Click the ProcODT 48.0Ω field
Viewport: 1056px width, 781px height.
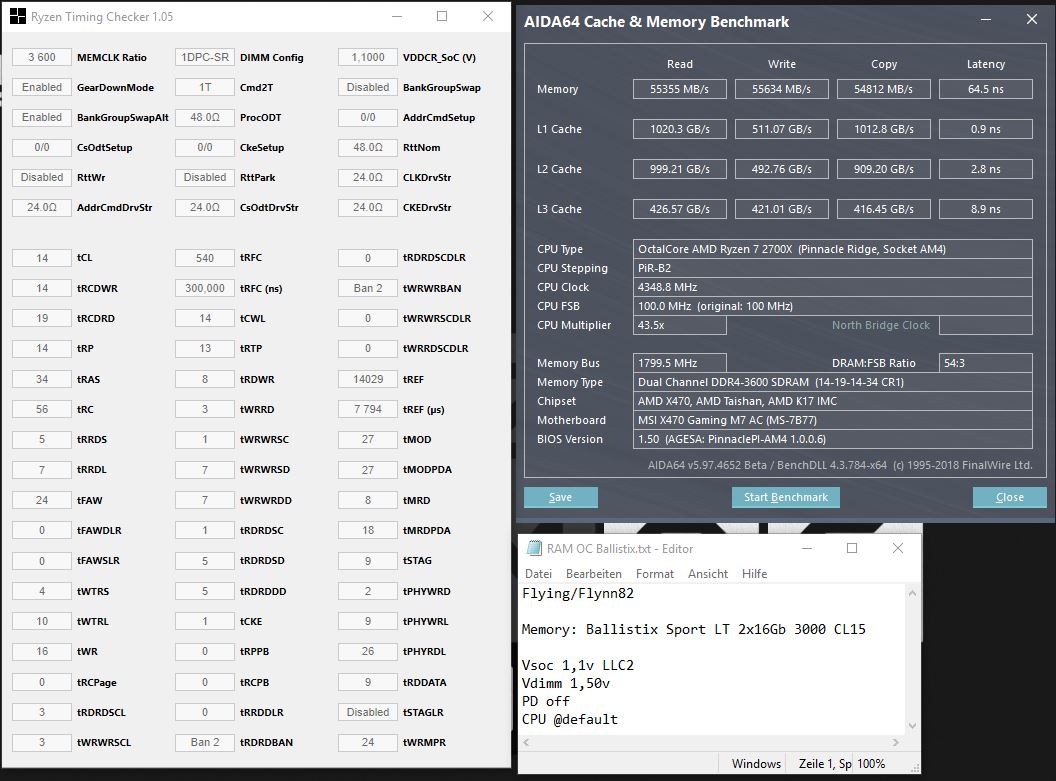tap(205, 117)
